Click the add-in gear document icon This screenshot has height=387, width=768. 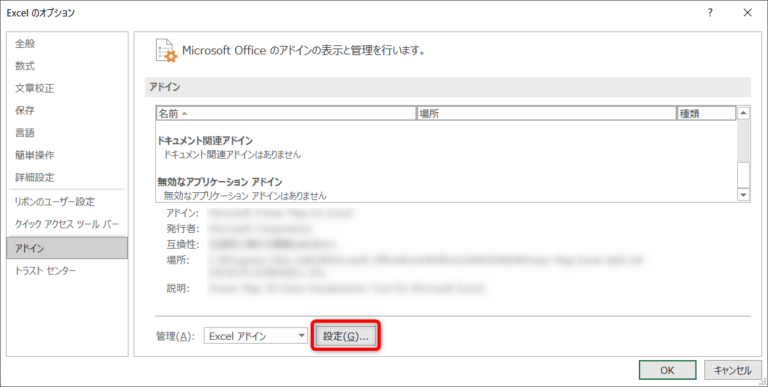pos(166,50)
